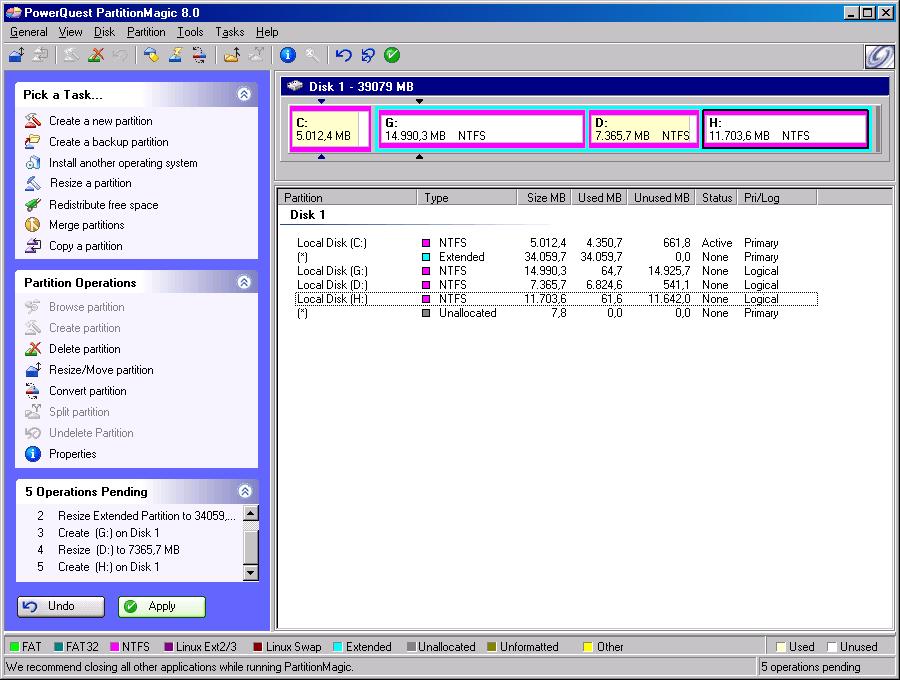Click the PartitionMagic title bar app icon
Screen dimensions: 900x680
coord(13,12)
